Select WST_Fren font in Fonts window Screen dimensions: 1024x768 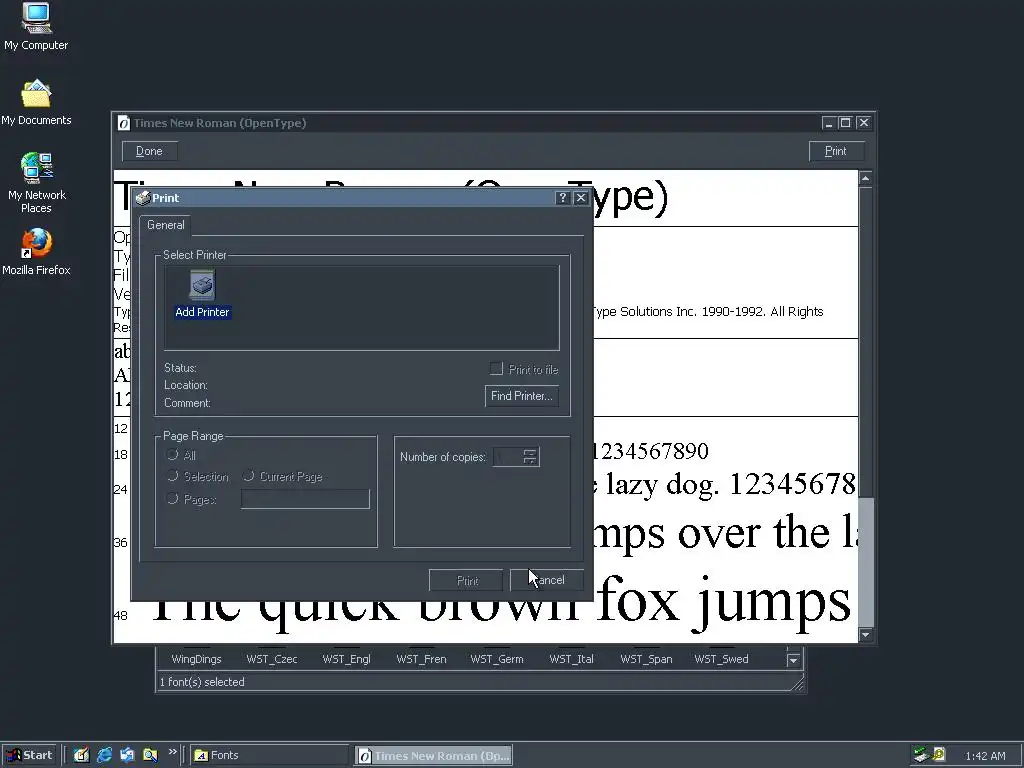click(421, 659)
